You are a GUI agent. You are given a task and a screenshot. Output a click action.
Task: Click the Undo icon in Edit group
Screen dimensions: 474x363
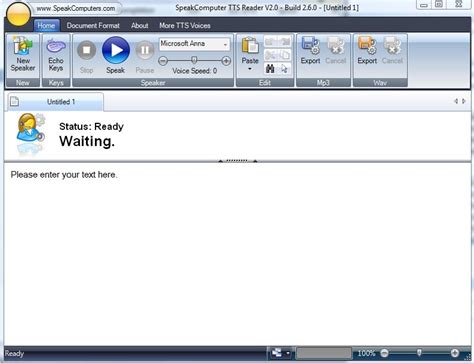(x=270, y=42)
